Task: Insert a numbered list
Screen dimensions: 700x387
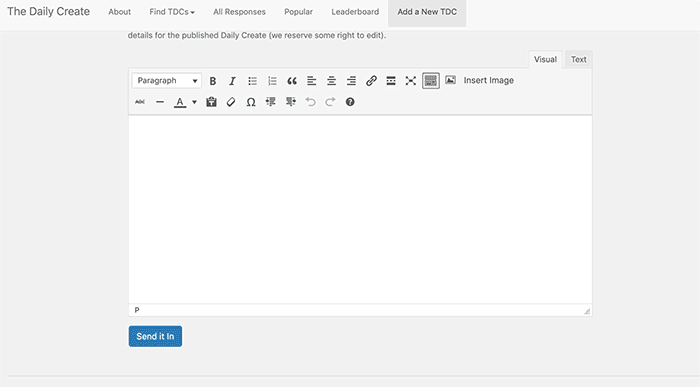Action: (272, 81)
